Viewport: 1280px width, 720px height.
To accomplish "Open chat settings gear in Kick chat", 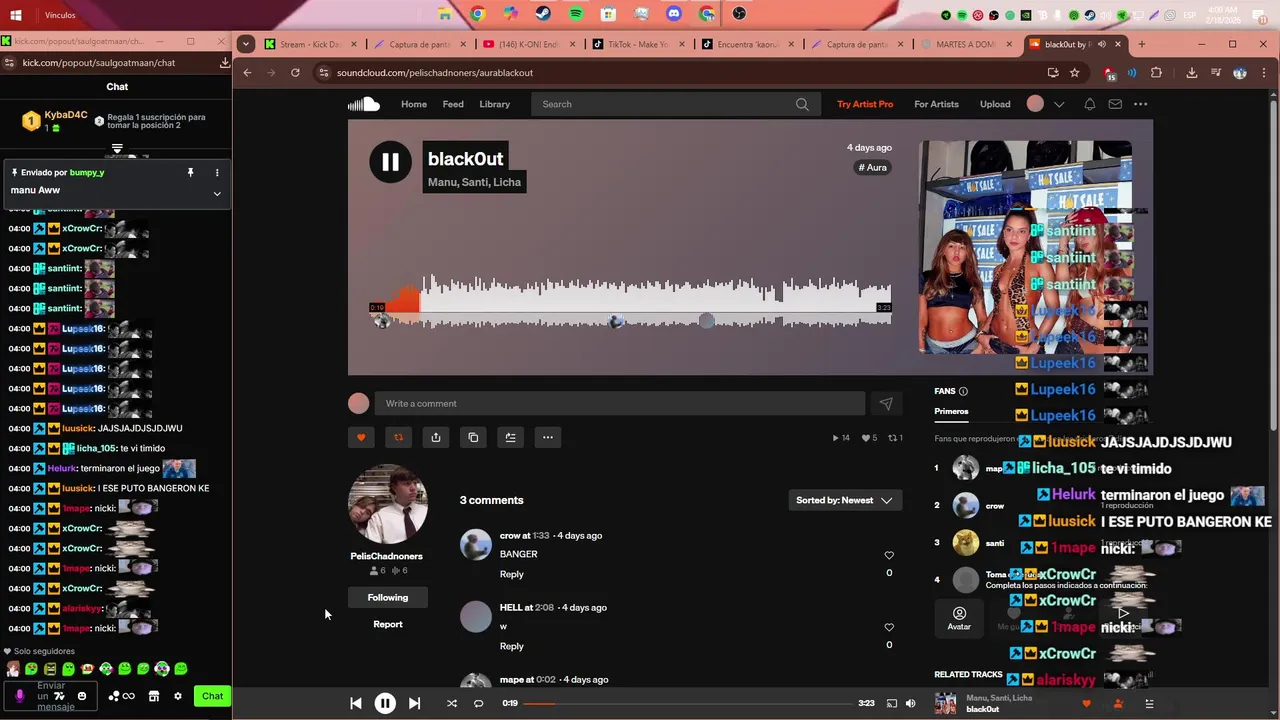I will [178, 696].
